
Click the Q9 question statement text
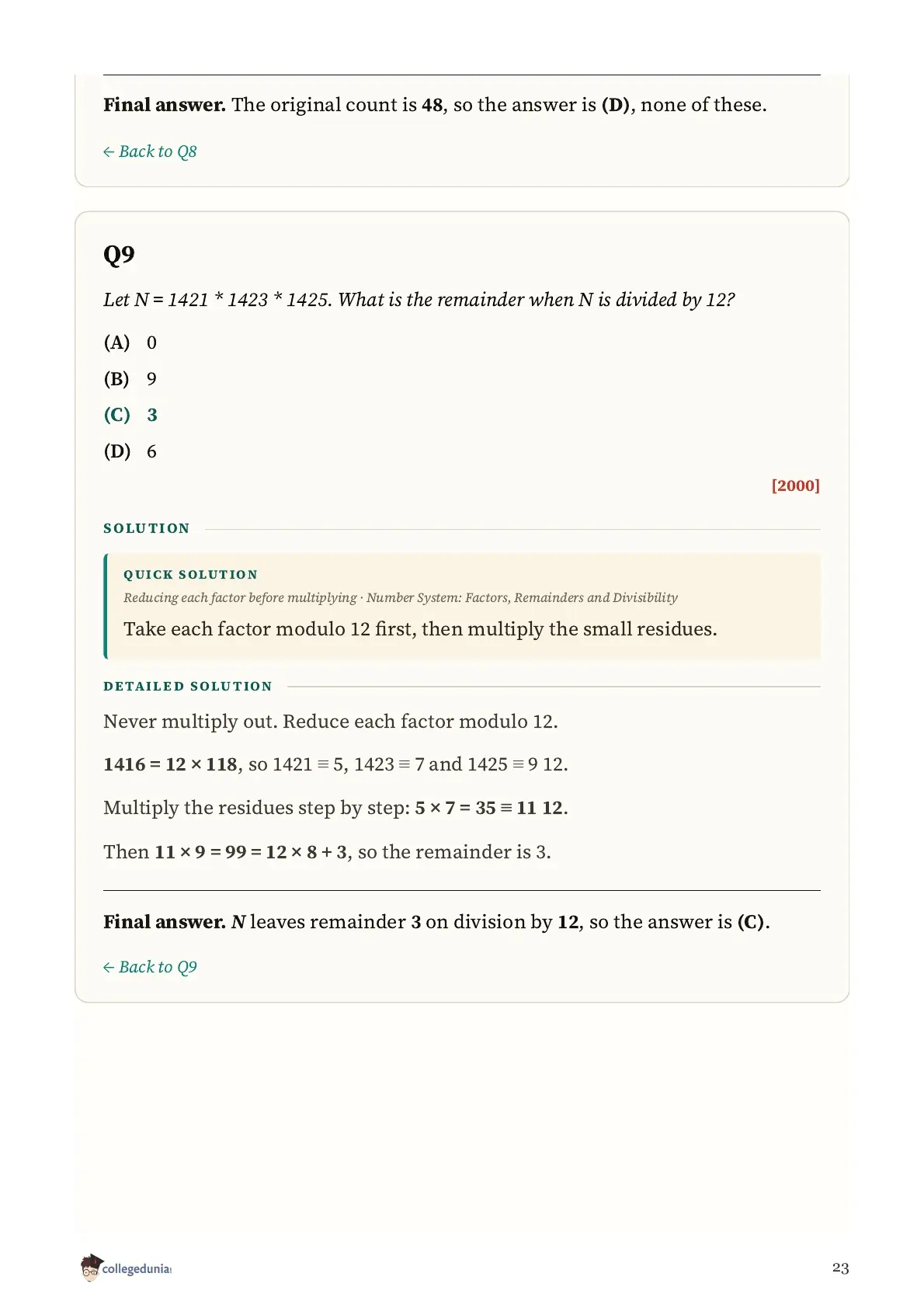pos(419,300)
